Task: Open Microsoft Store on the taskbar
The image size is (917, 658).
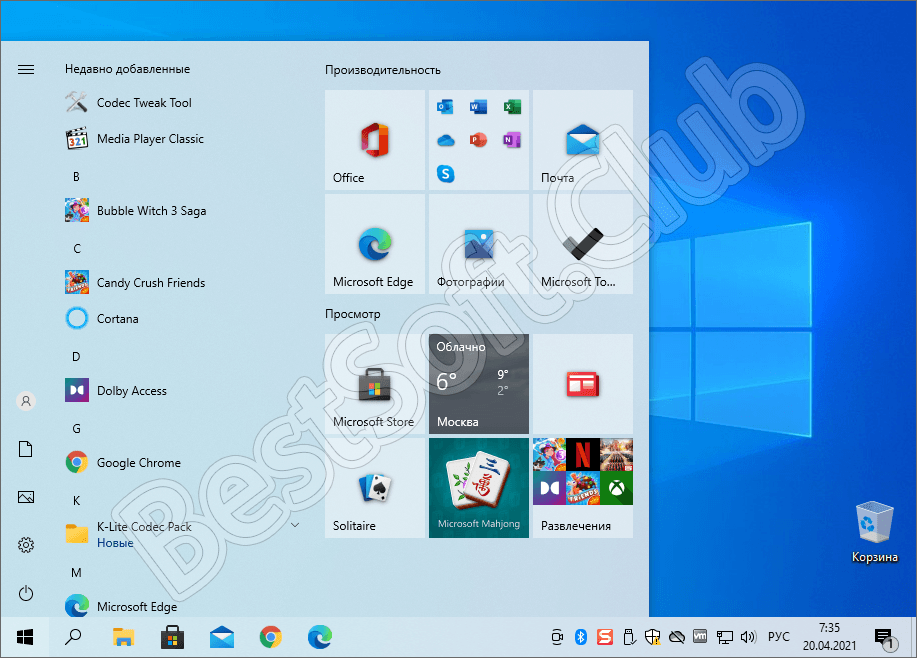Action: click(172, 637)
